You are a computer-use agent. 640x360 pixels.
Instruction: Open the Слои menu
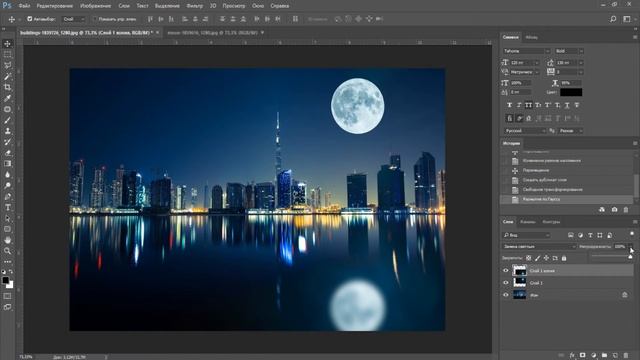124,6
